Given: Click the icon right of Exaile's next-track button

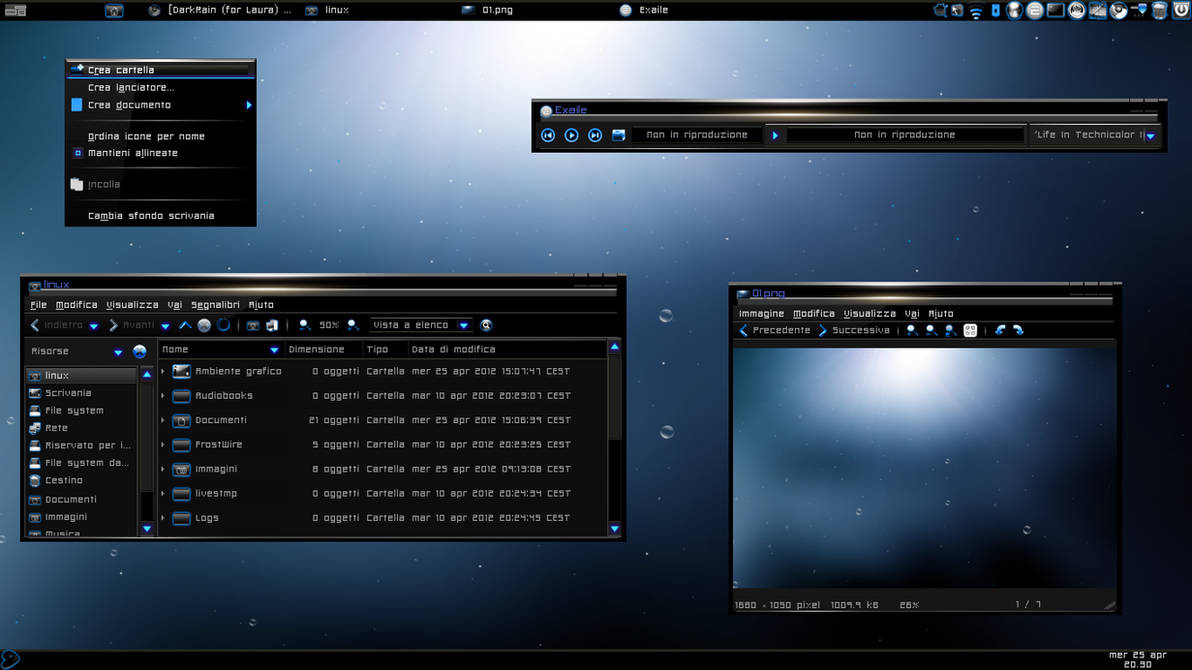Looking at the screenshot, I should pyautogui.click(x=619, y=135).
